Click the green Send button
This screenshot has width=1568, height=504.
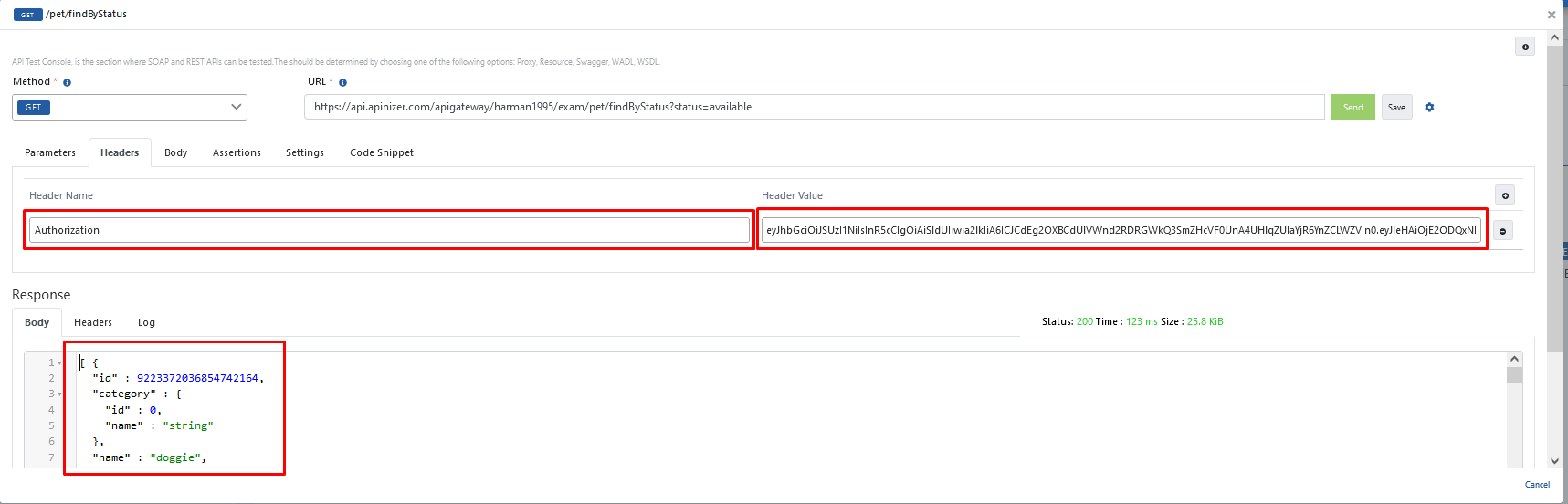[1352, 107]
